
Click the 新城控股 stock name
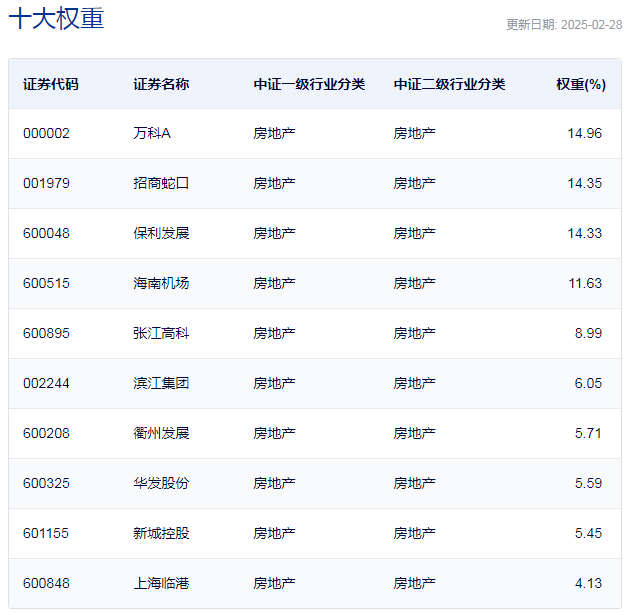tap(161, 533)
